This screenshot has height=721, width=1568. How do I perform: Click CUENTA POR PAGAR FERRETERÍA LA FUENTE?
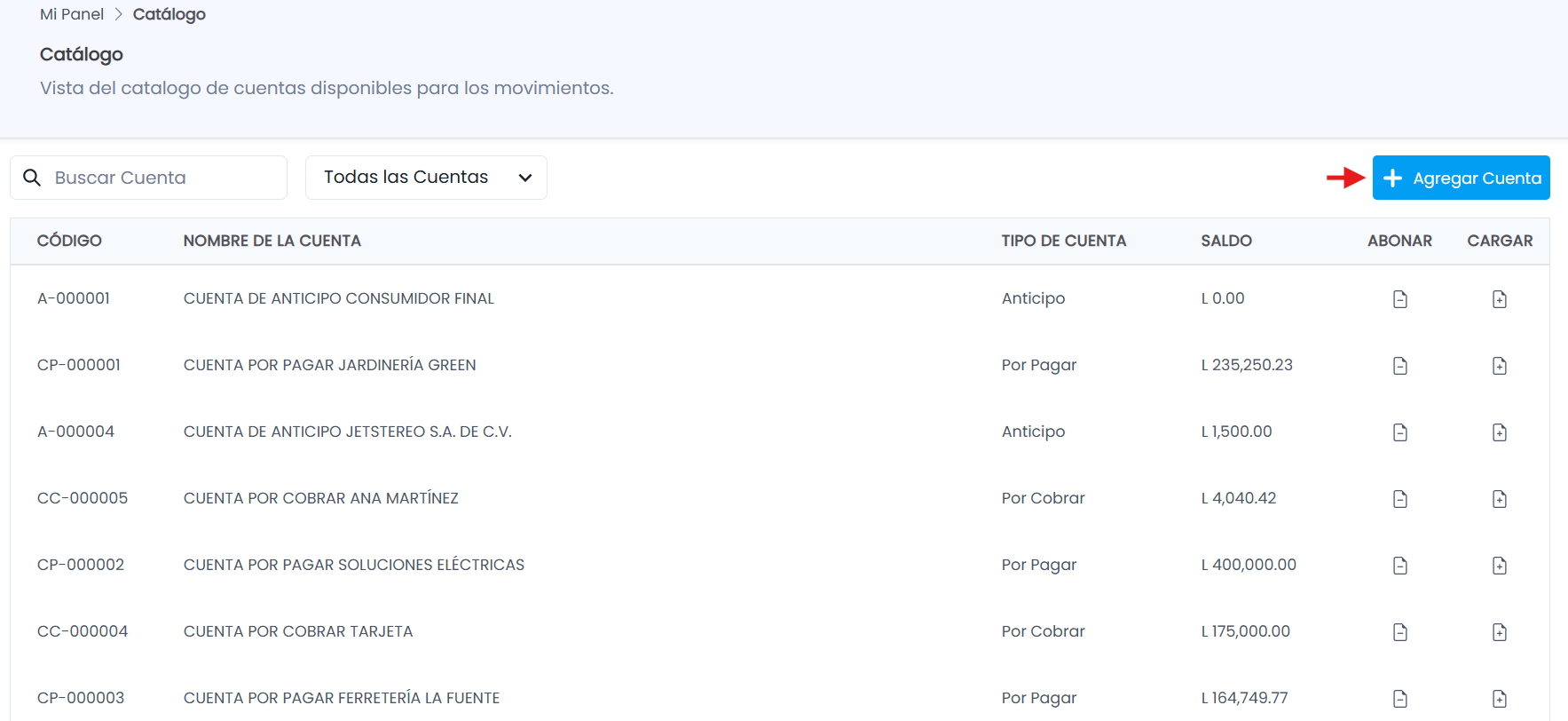coord(342,698)
